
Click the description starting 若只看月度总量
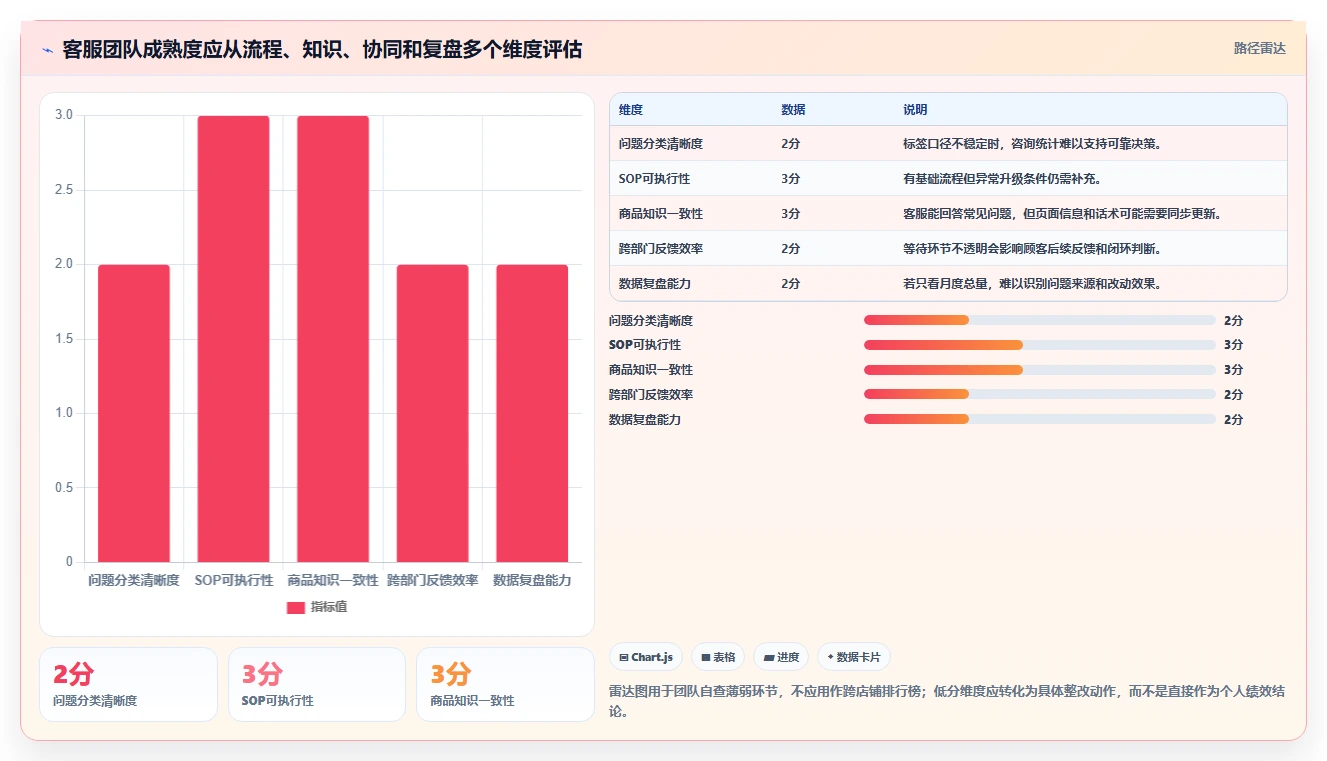[x=1032, y=284]
